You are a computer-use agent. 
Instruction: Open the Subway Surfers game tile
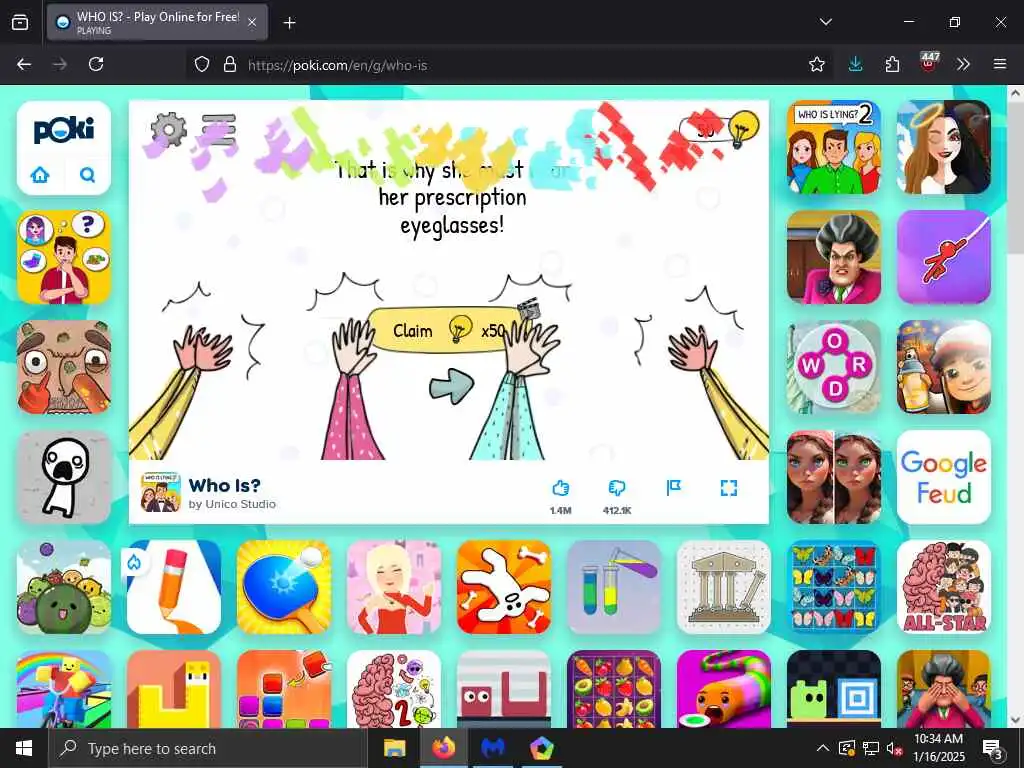944,367
